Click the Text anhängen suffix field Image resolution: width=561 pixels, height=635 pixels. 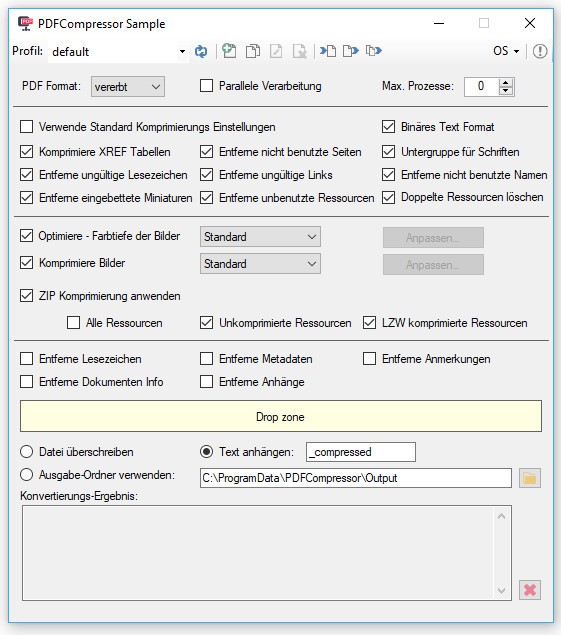coord(360,452)
